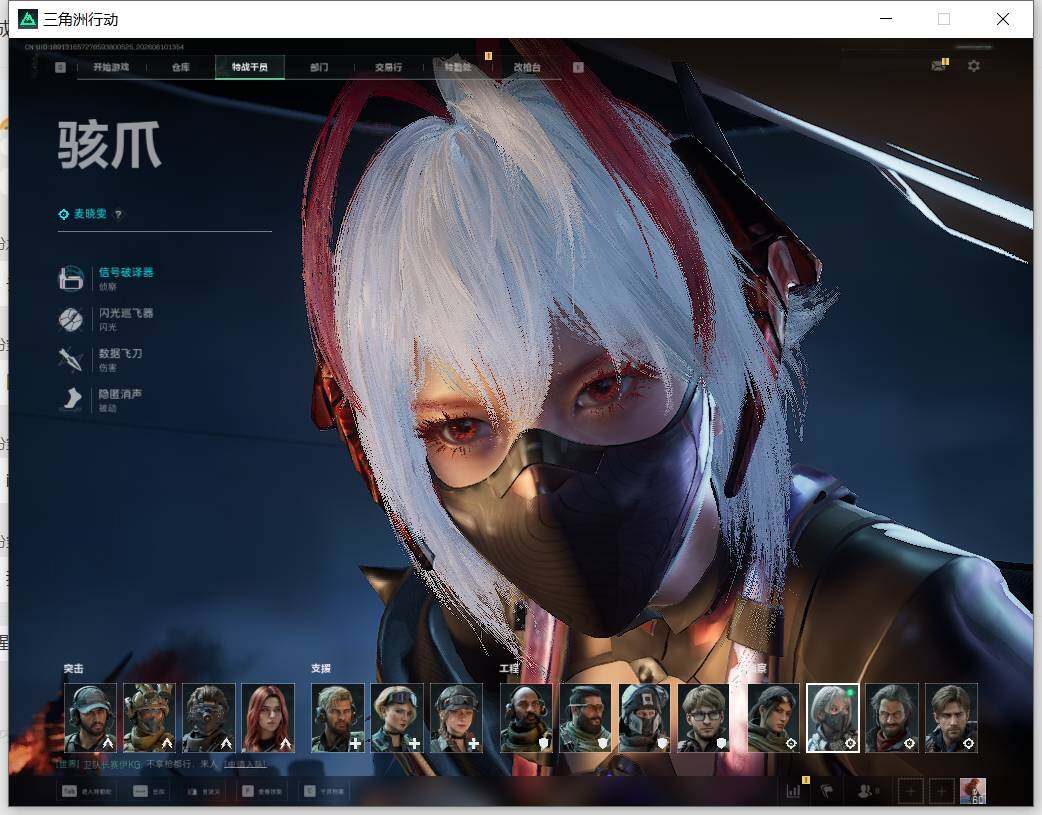This screenshot has width=1042, height=815.
Task: Click the 闪光巡飞器 ability label
Action: (126, 312)
